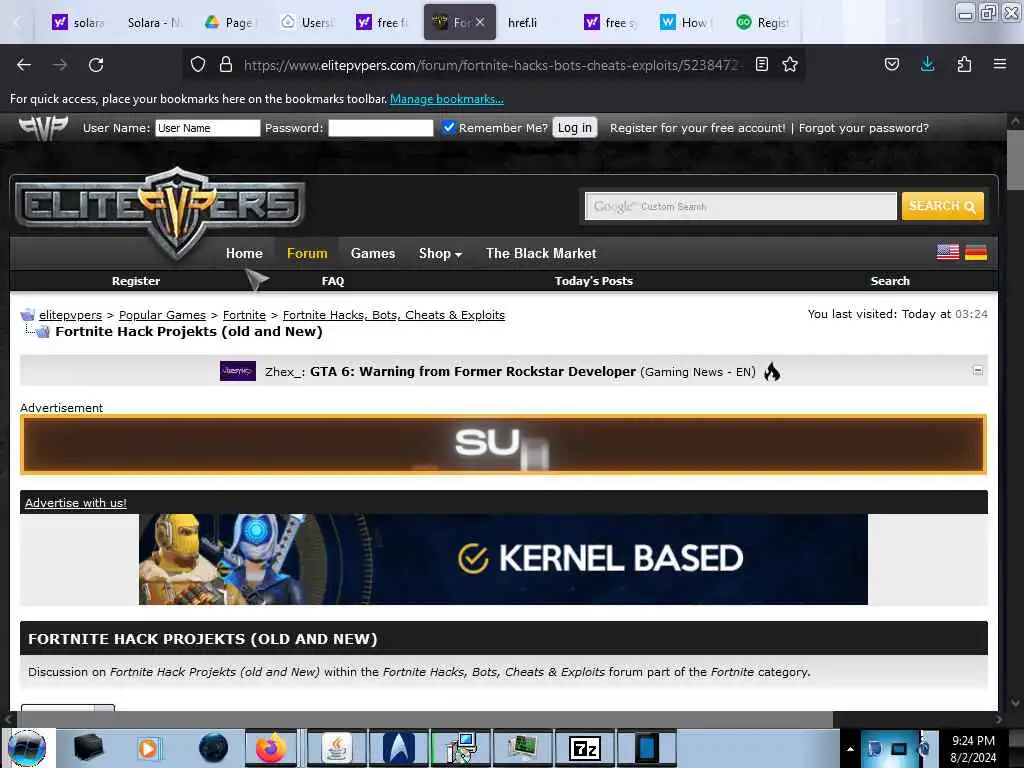Click in the Google Custom Search box
The height and width of the screenshot is (768, 1024).
741,206
